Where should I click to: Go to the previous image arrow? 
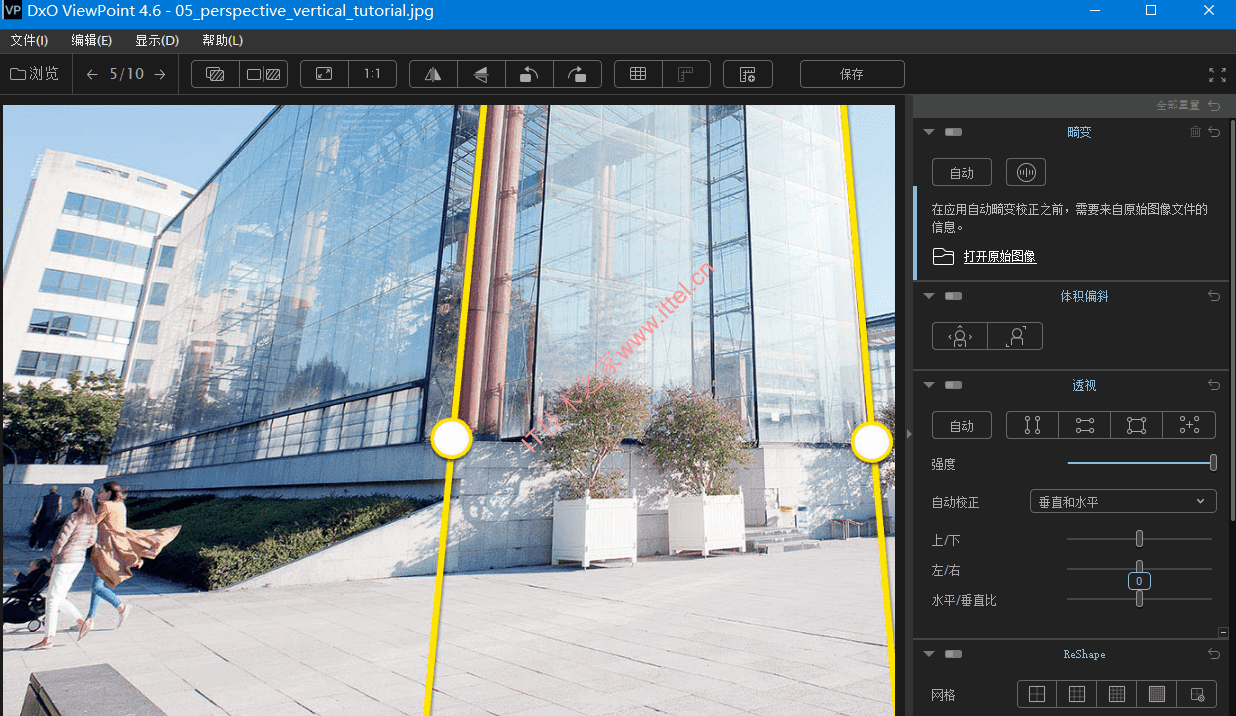pyautogui.click(x=92, y=74)
